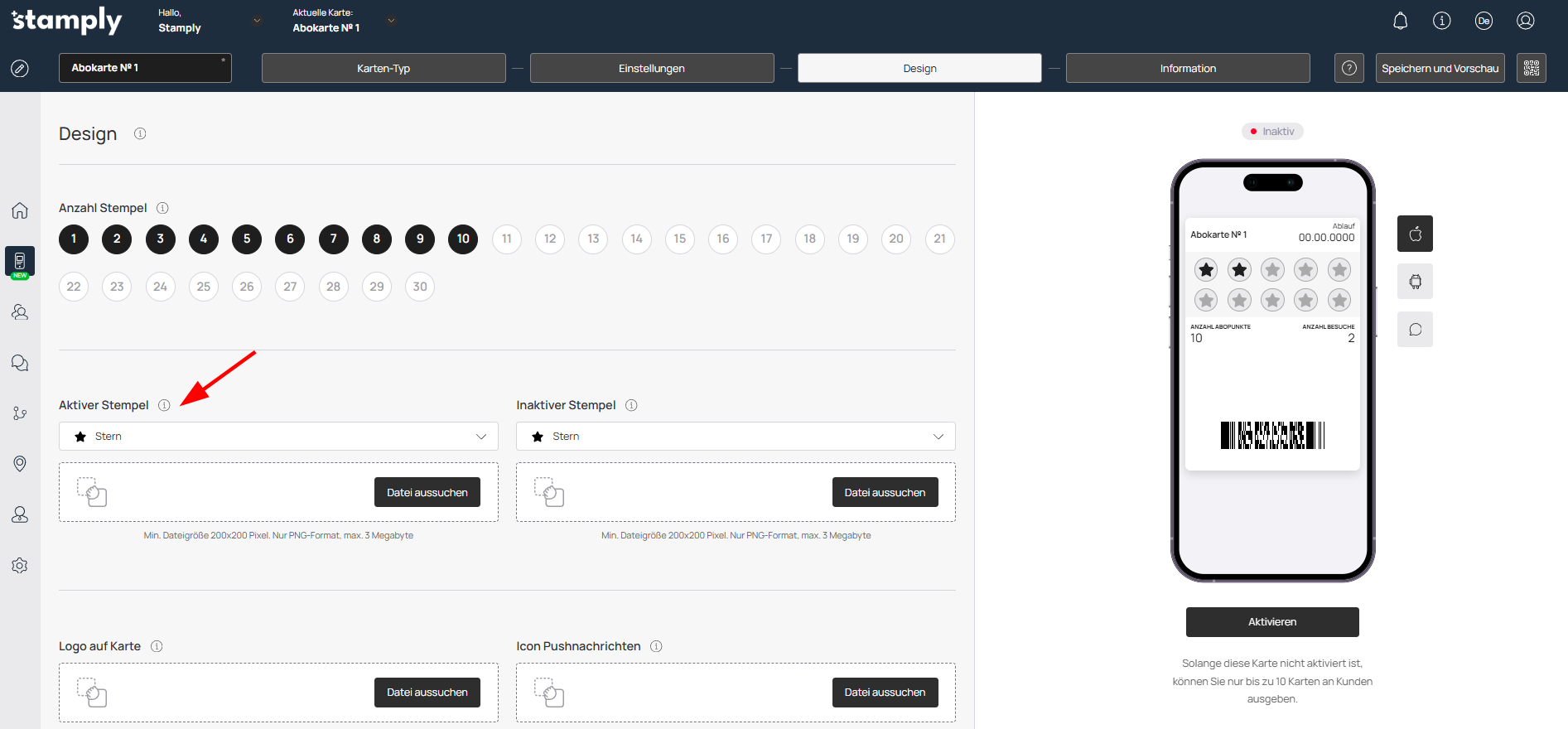Click the QR code icon in toolbar
1568x729 pixels.
[x=1531, y=68]
